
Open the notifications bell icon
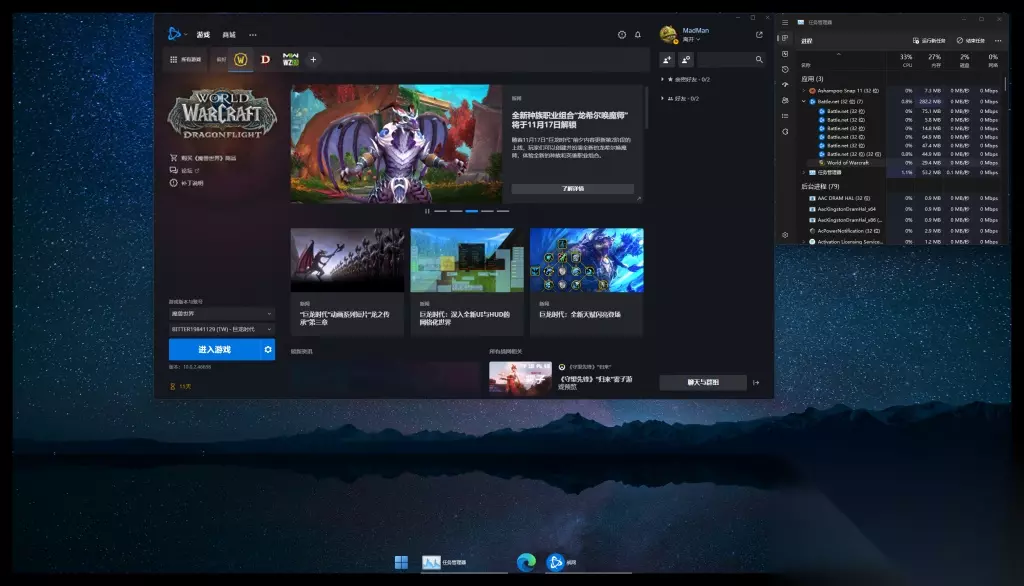tap(638, 35)
